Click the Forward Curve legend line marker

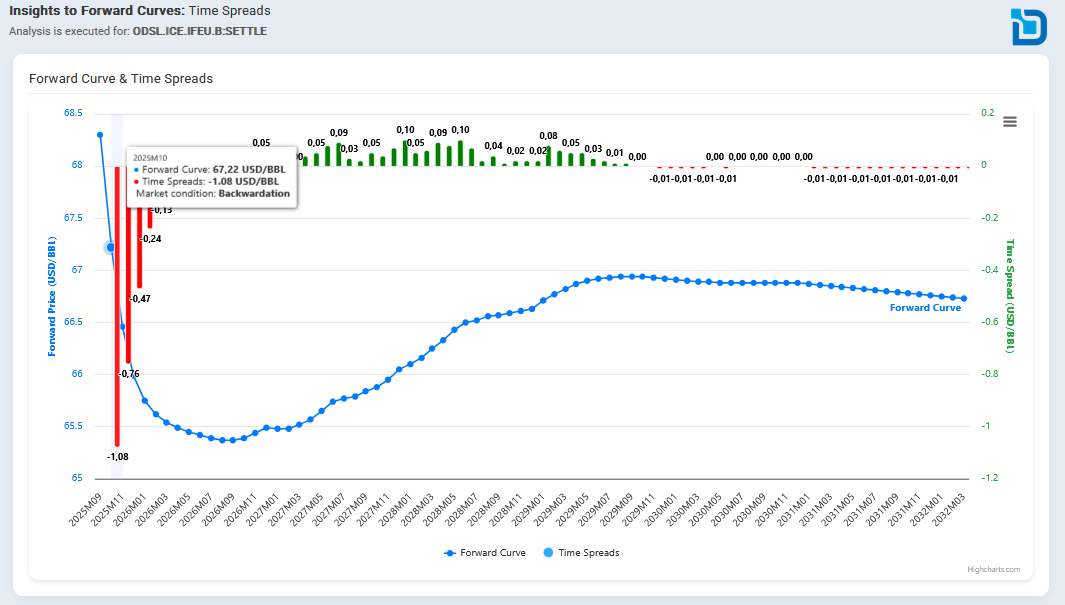pos(450,553)
